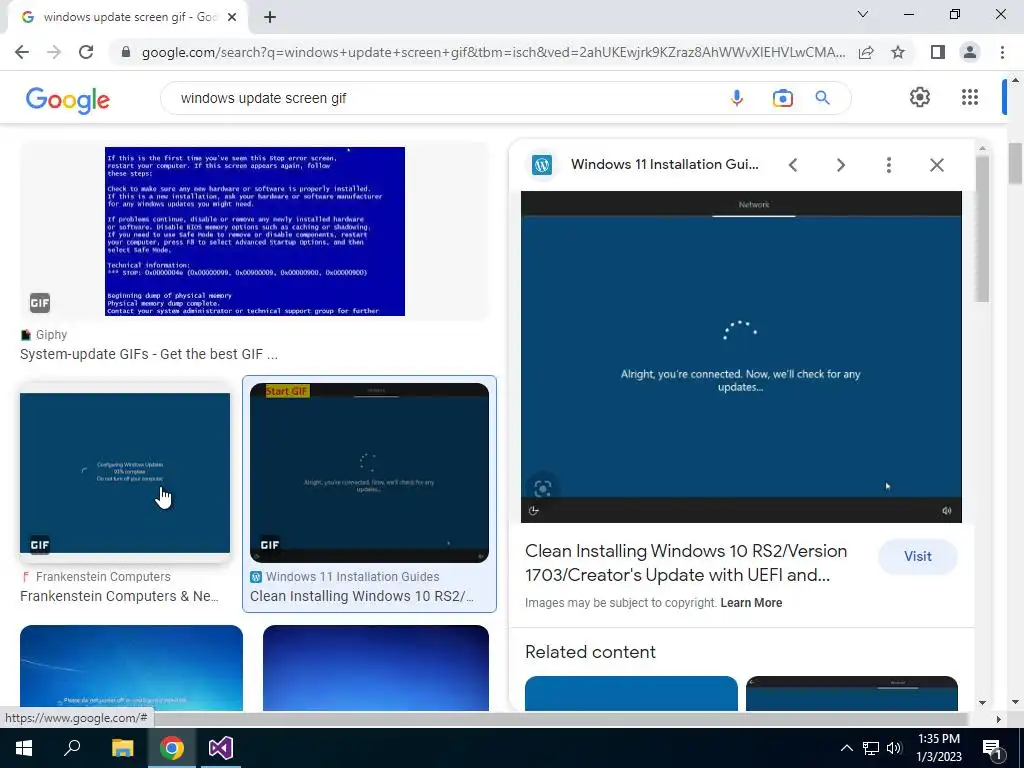Screen dimensions: 1024x768
Task: Open Clean Installing Windows 10 RS2 heading
Action: (x=686, y=563)
